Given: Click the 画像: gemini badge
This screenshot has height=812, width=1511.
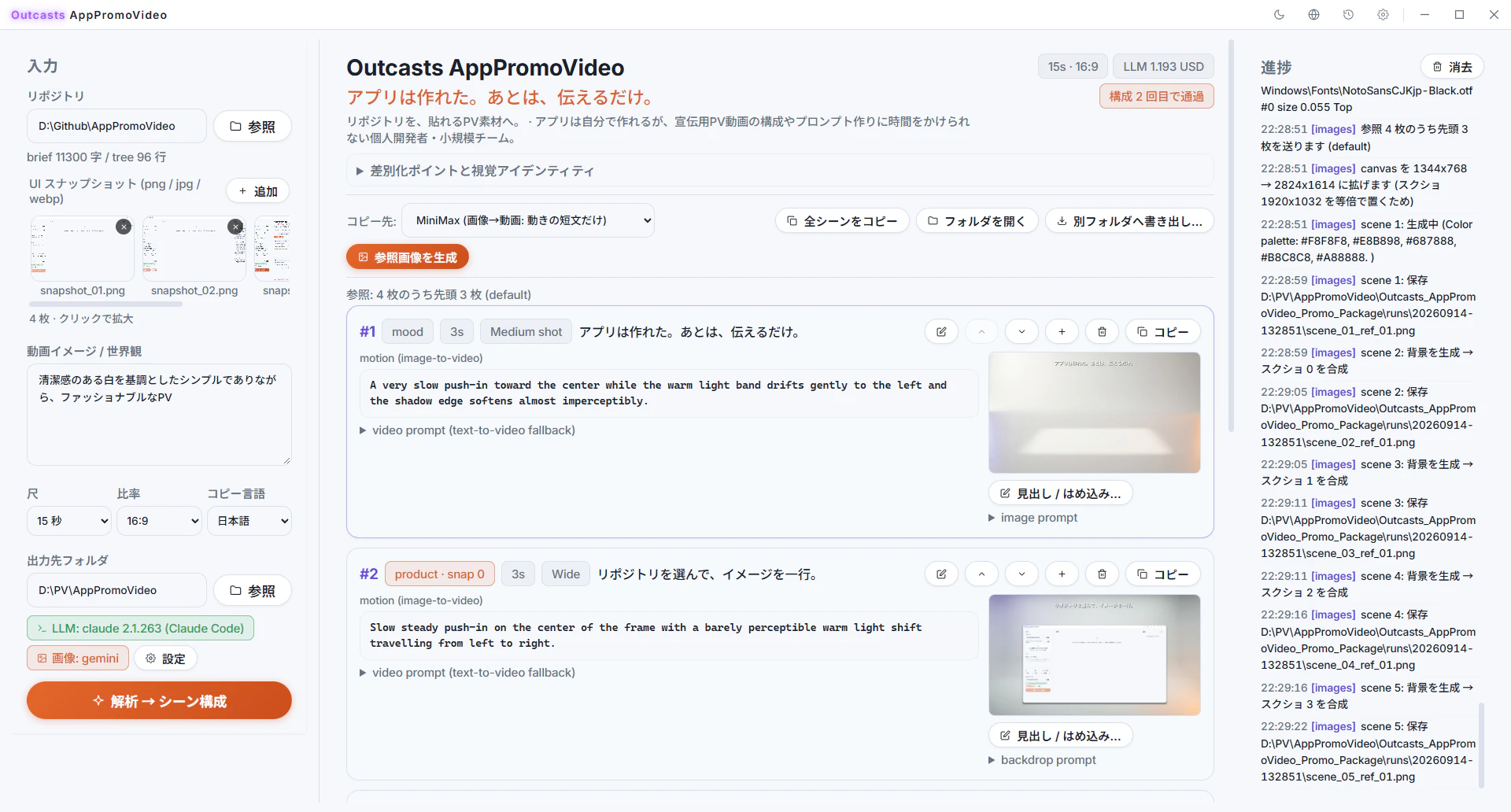Looking at the screenshot, I should tap(78, 659).
